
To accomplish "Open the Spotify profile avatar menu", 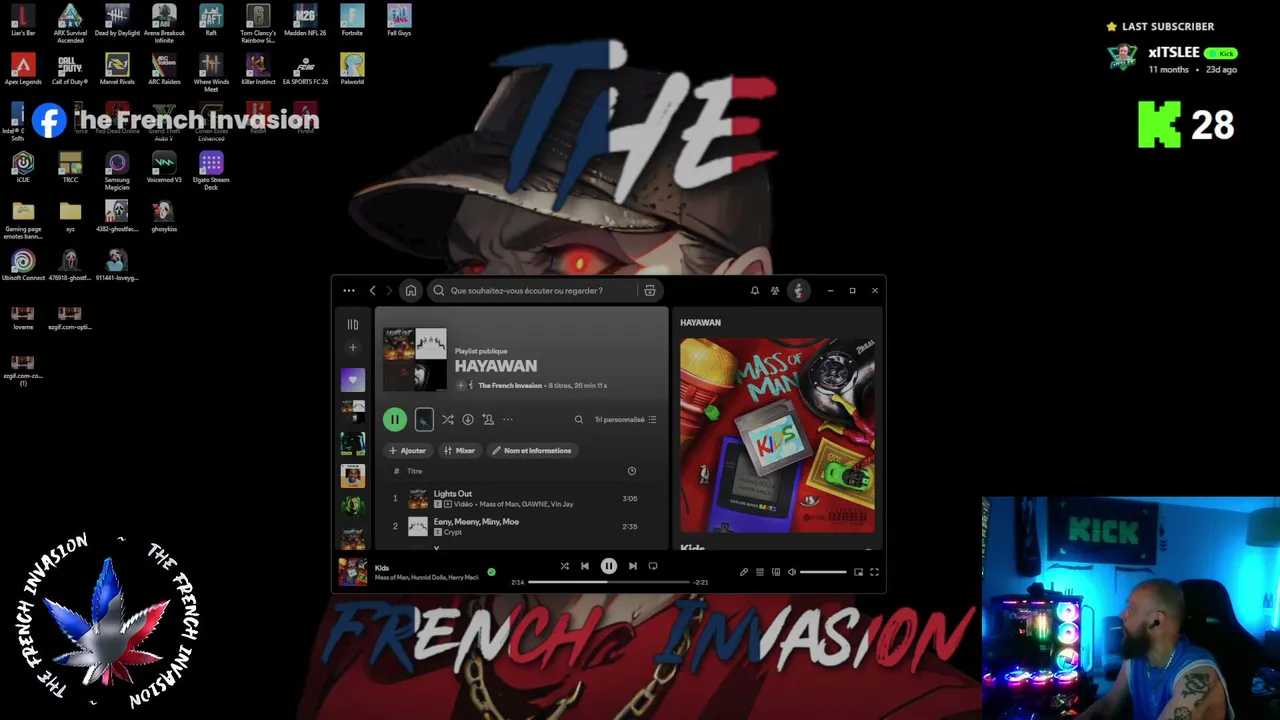I will (x=798, y=291).
